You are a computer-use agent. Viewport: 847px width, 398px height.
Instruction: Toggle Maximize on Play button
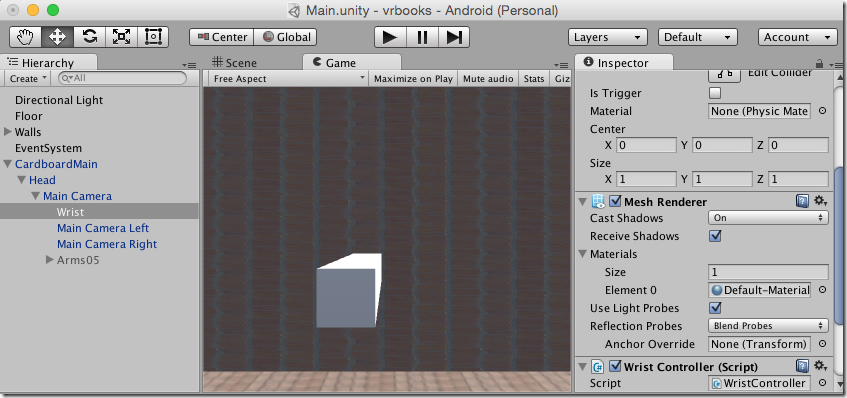point(413,79)
